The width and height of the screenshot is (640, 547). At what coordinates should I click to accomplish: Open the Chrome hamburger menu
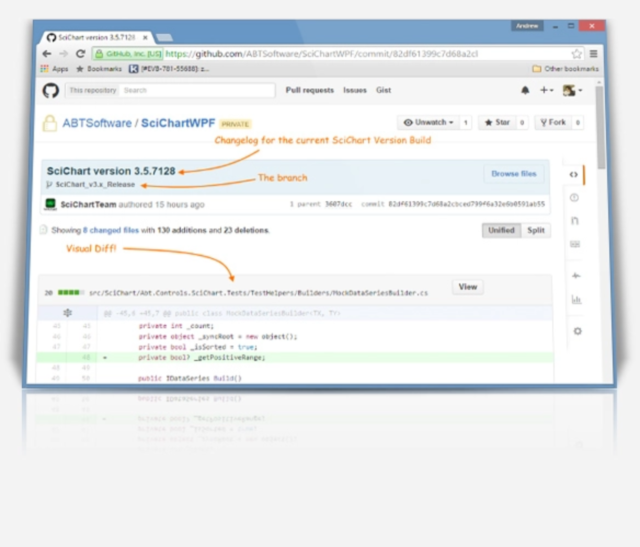[593, 54]
